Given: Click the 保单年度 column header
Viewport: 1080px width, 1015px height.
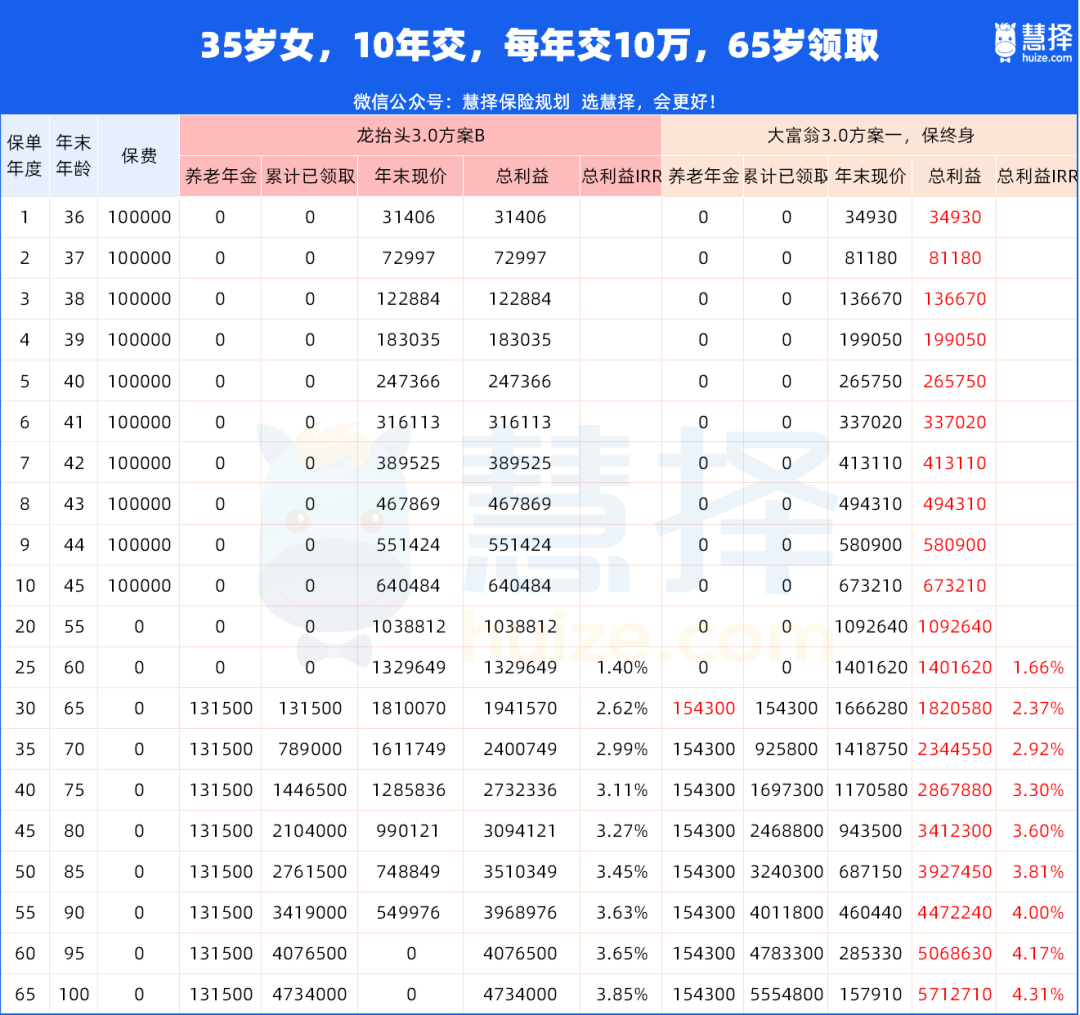Looking at the screenshot, I should 25,155.
